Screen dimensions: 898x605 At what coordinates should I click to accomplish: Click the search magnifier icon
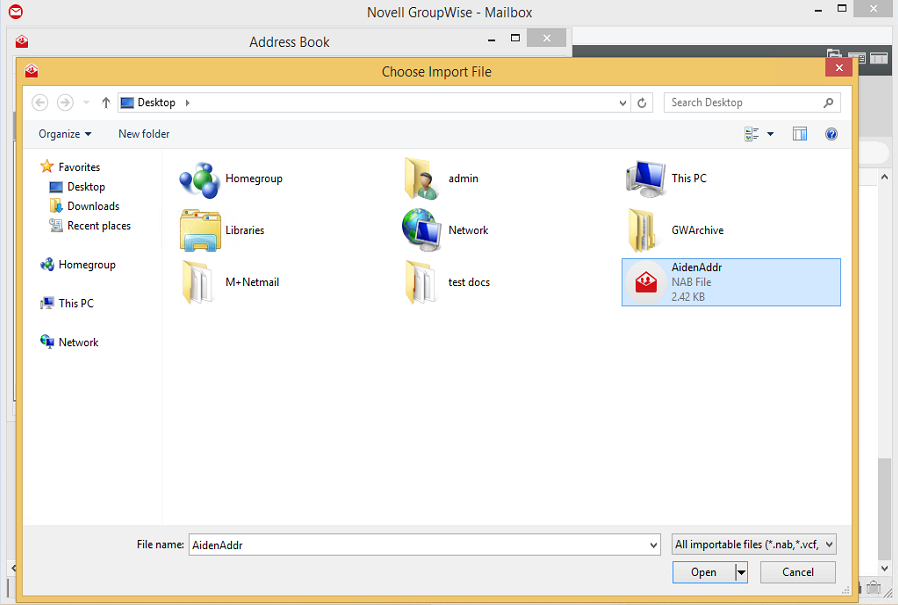(x=828, y=103)
